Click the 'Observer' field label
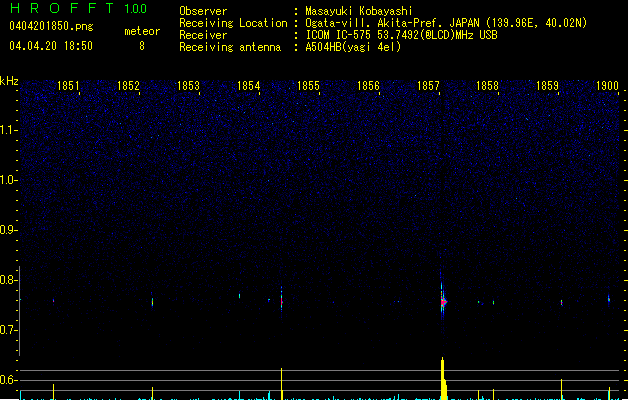This screenshot has height=400, width=629. (203, 11)
